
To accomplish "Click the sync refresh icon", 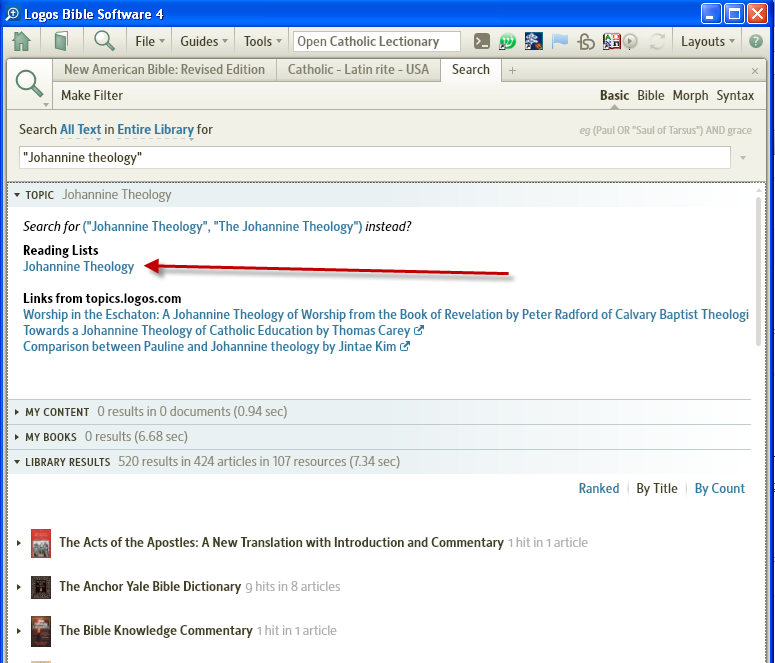I will (657, 42).
